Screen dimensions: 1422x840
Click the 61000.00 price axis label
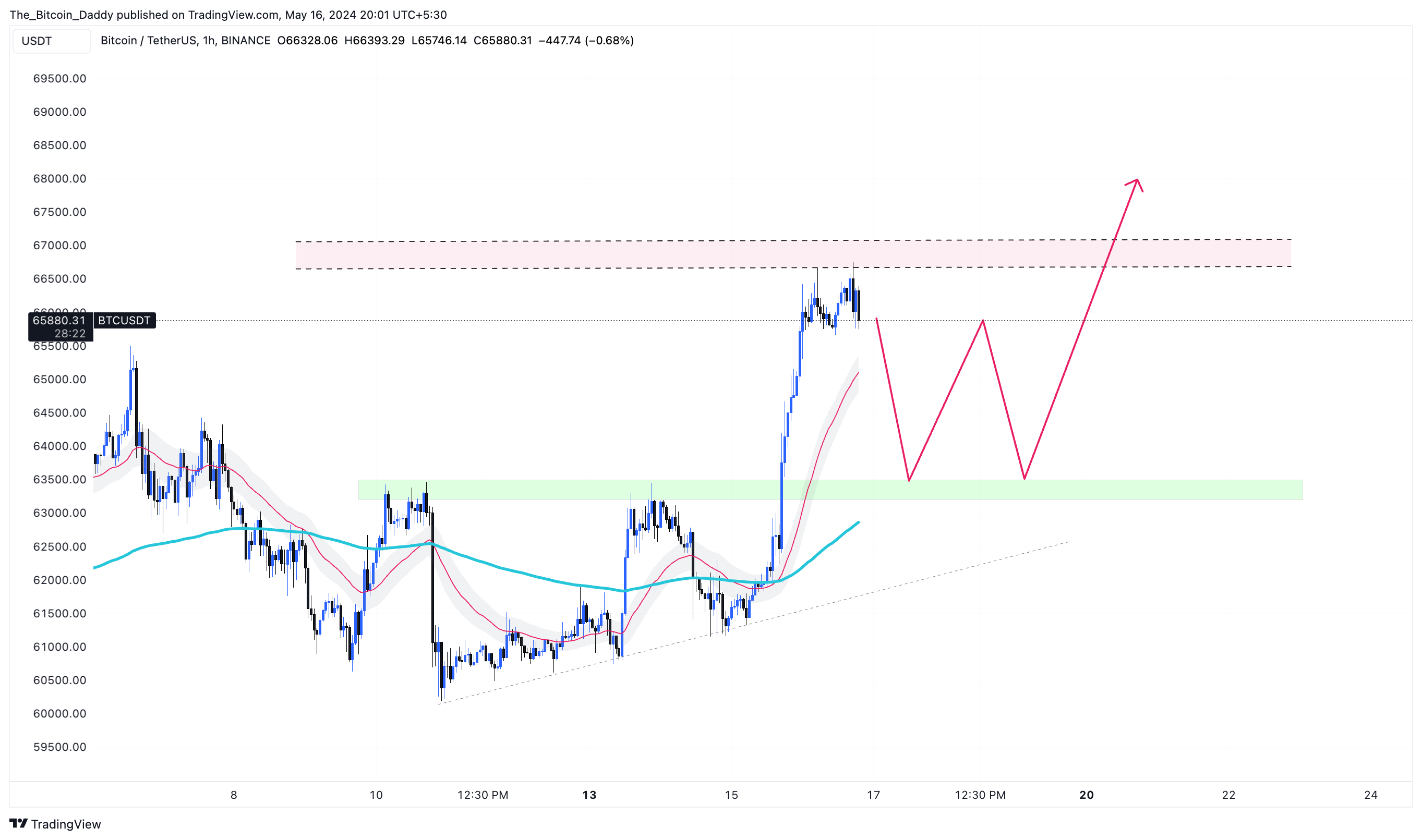click(60, 647)
